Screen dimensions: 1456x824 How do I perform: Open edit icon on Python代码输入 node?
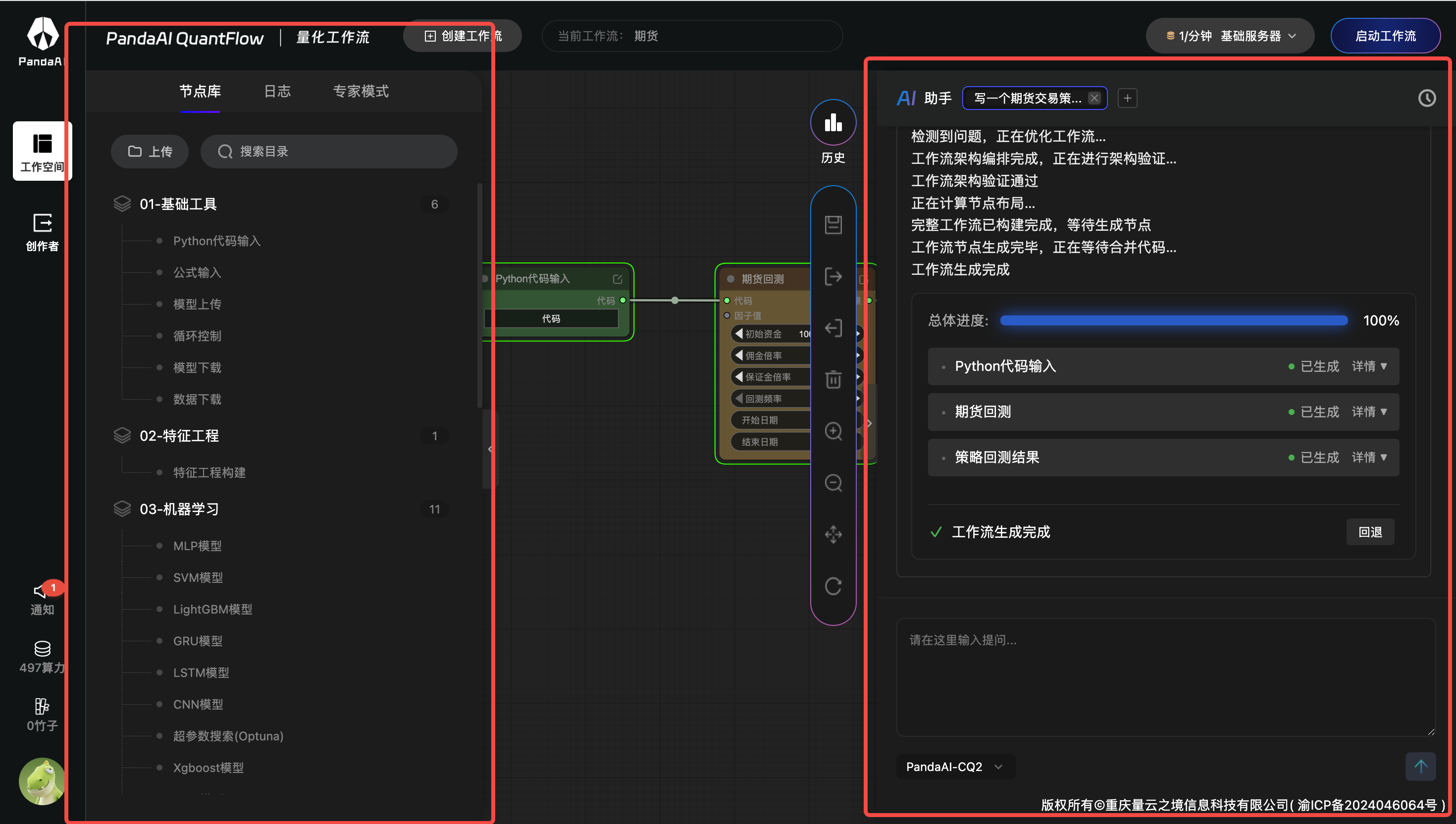coord(618,279)
